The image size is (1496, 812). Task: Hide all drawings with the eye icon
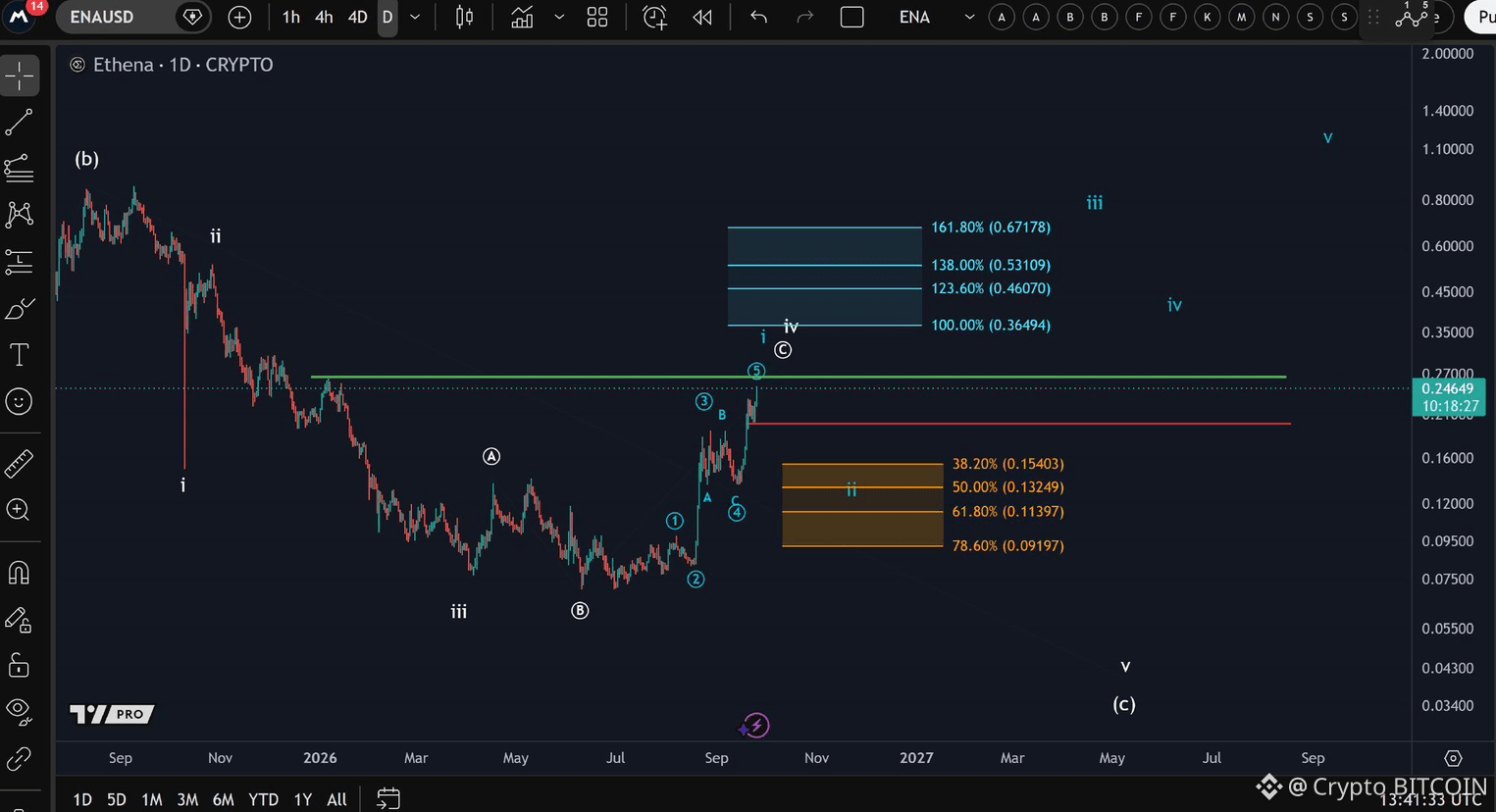(x=19, y=711)
